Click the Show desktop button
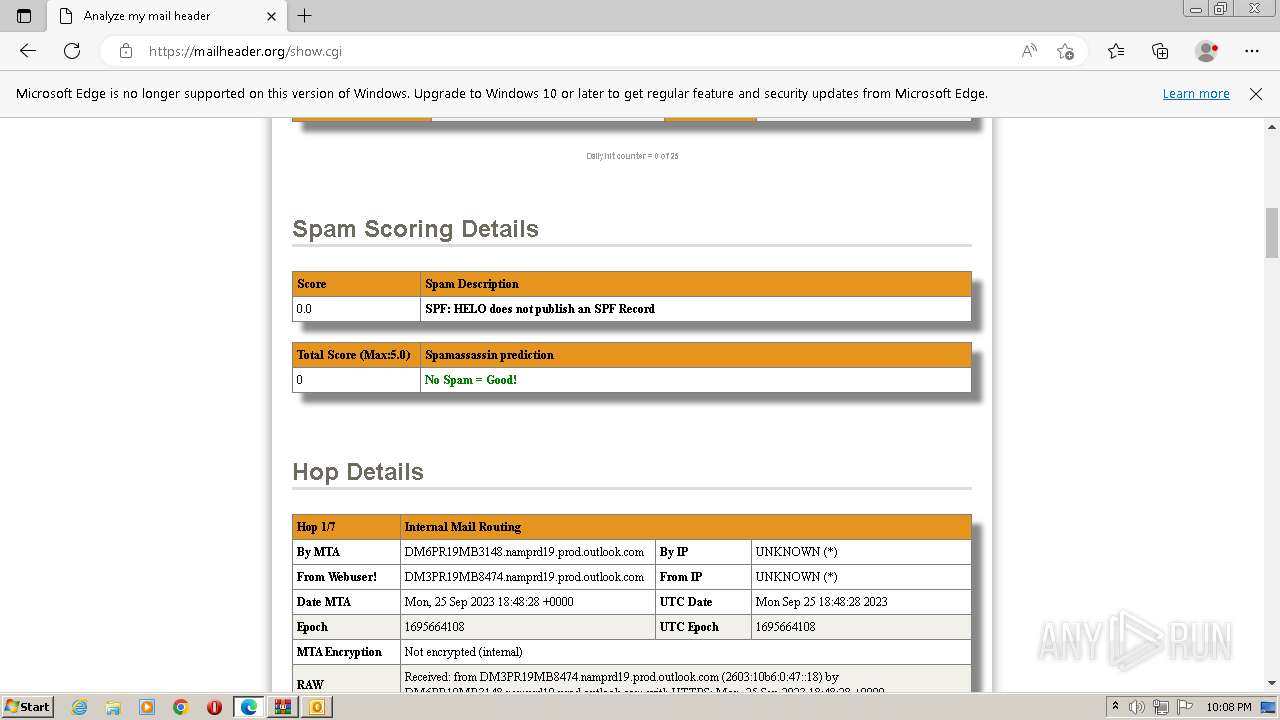Image resolution: width=1280 pixels, height=720 pixels. pos(1270,707)
